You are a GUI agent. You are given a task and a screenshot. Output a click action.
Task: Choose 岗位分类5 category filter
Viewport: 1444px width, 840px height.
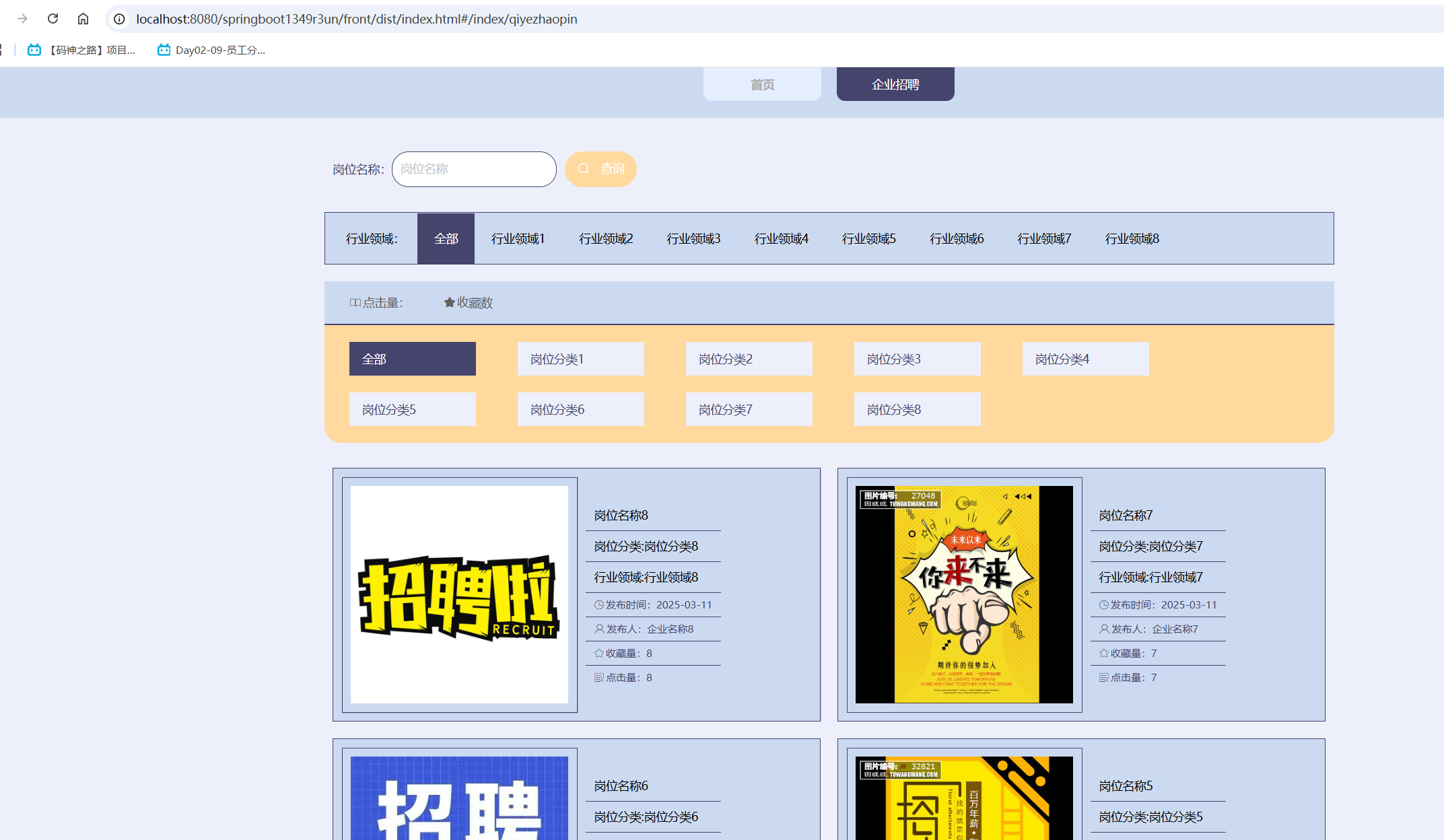click(412, 409)
